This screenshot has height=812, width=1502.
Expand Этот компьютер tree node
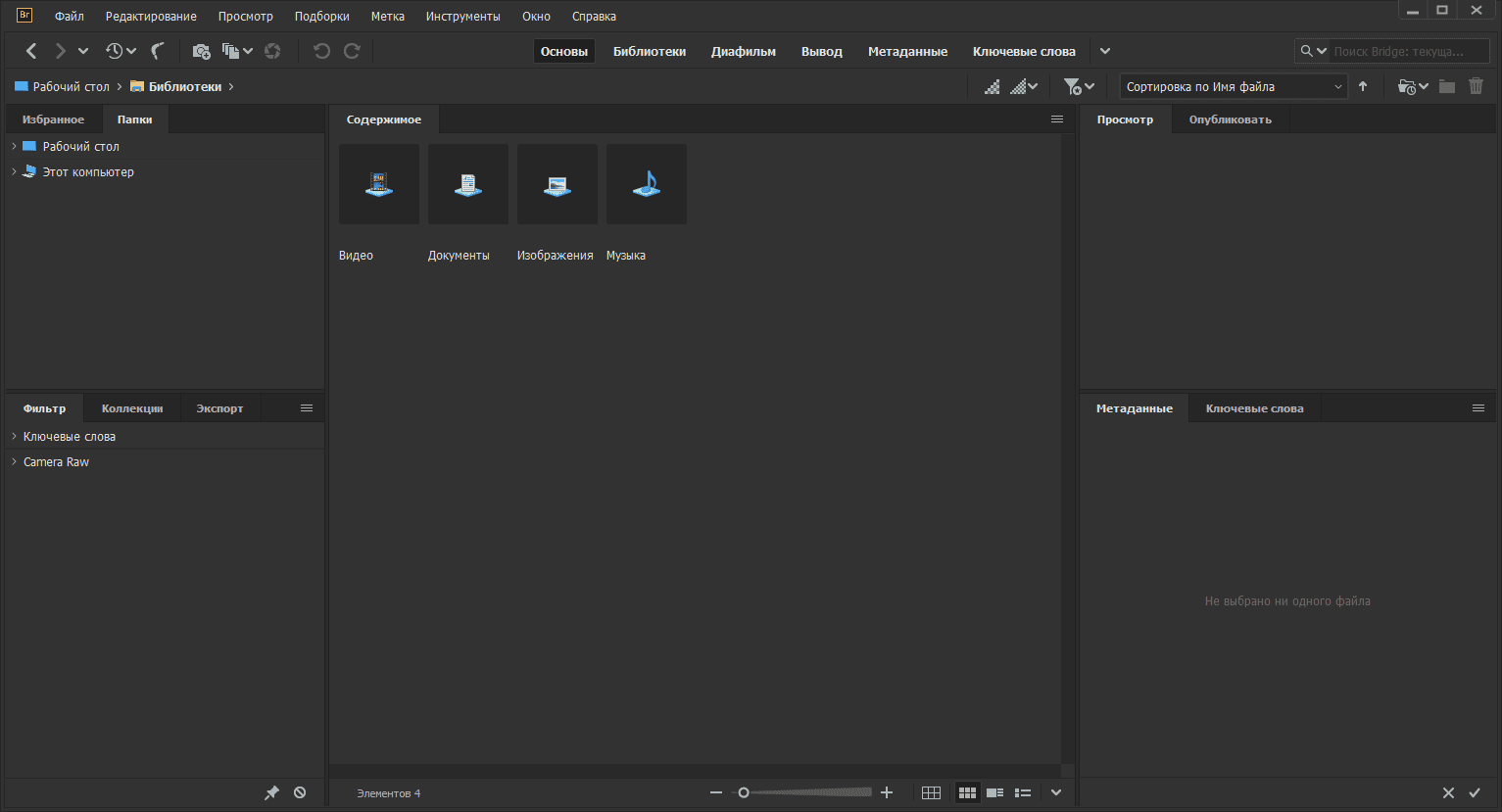[14, 171]
